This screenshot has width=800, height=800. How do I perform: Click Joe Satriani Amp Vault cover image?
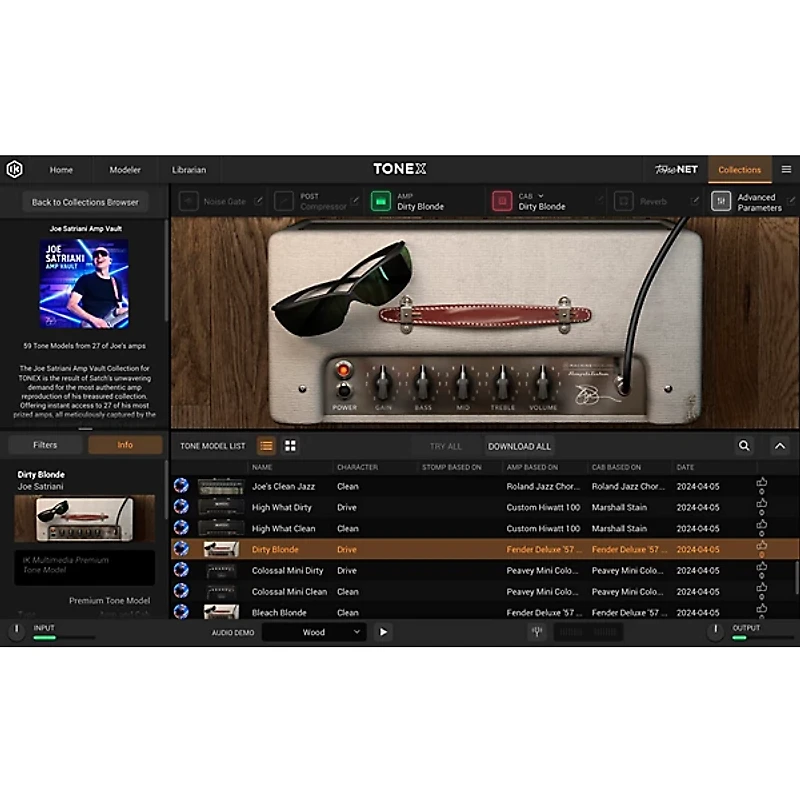[84, 284]
